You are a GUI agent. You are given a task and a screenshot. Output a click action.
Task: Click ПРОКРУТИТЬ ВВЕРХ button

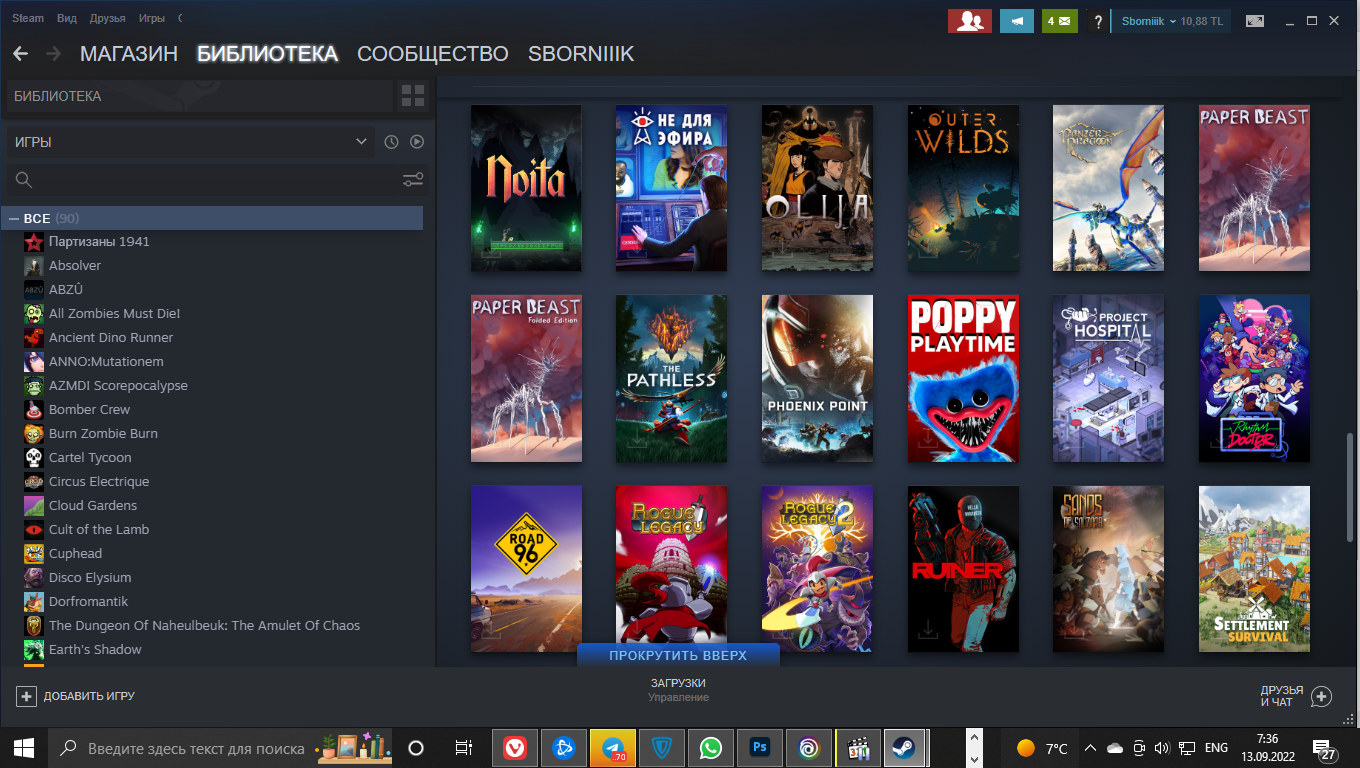[x=678, y=655]
